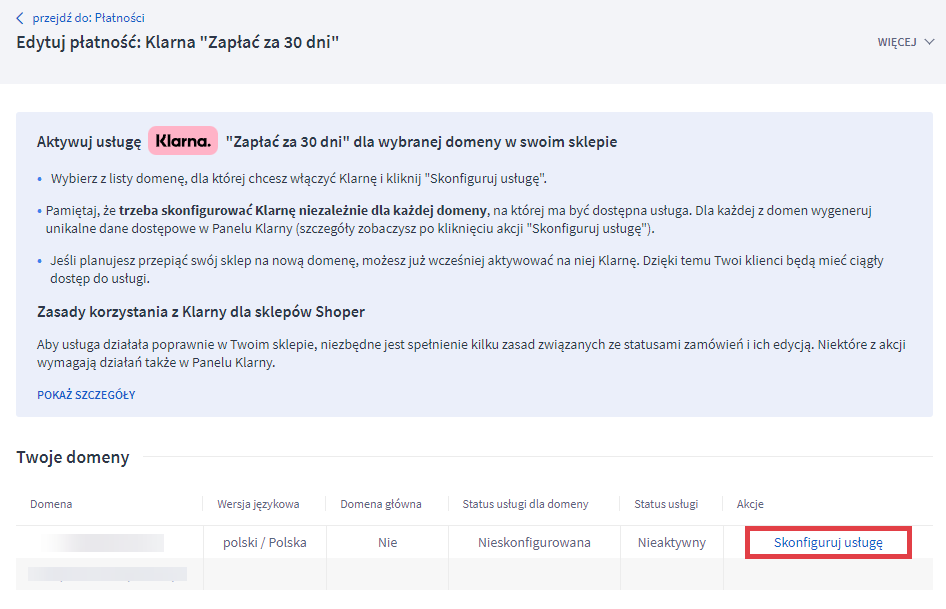The width and height of the screenshot is (946, 609).
Task: Click the pink Klarna logo
Action: 183,141
